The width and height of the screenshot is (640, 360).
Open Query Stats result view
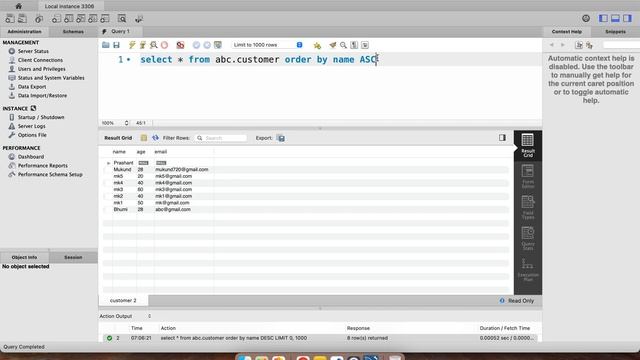point(528,238)
